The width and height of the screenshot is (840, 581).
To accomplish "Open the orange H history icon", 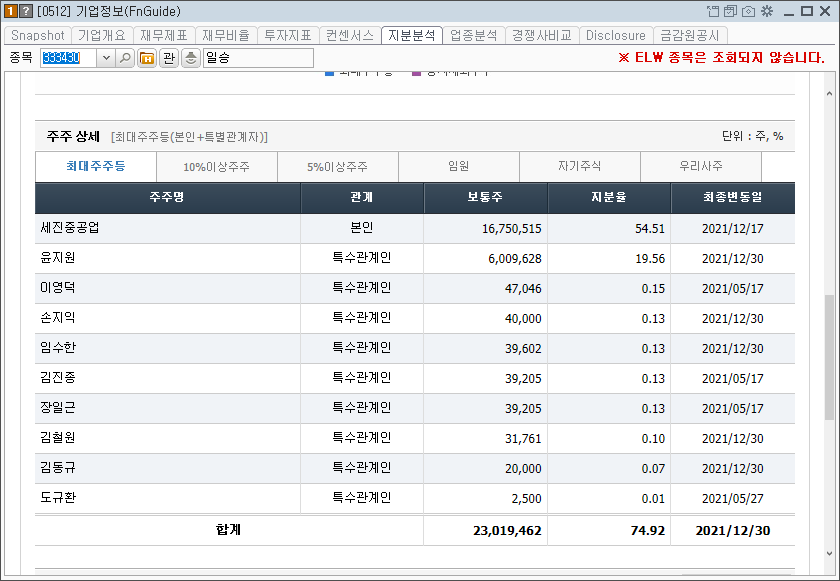I will click(147, 58).
